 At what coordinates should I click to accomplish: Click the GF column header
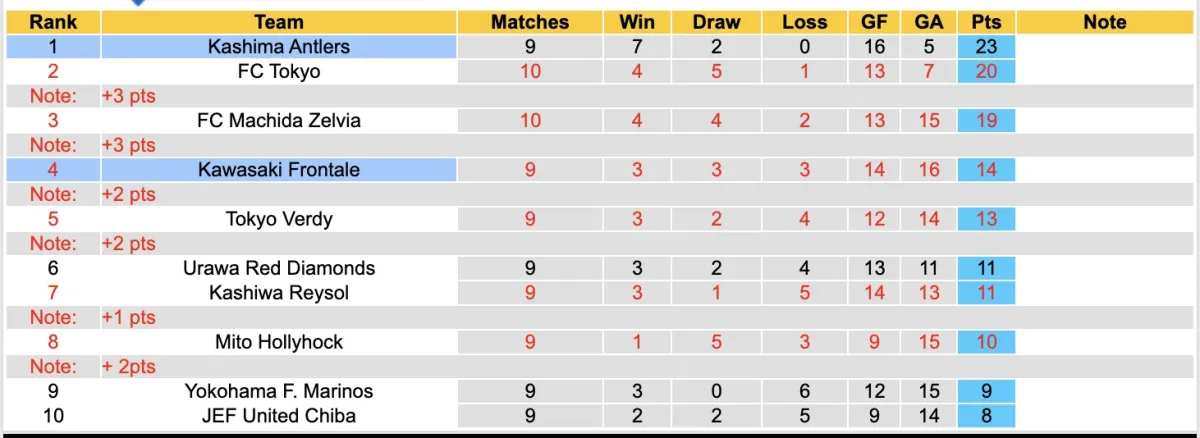pyautogui.click(x=875, y=22)
